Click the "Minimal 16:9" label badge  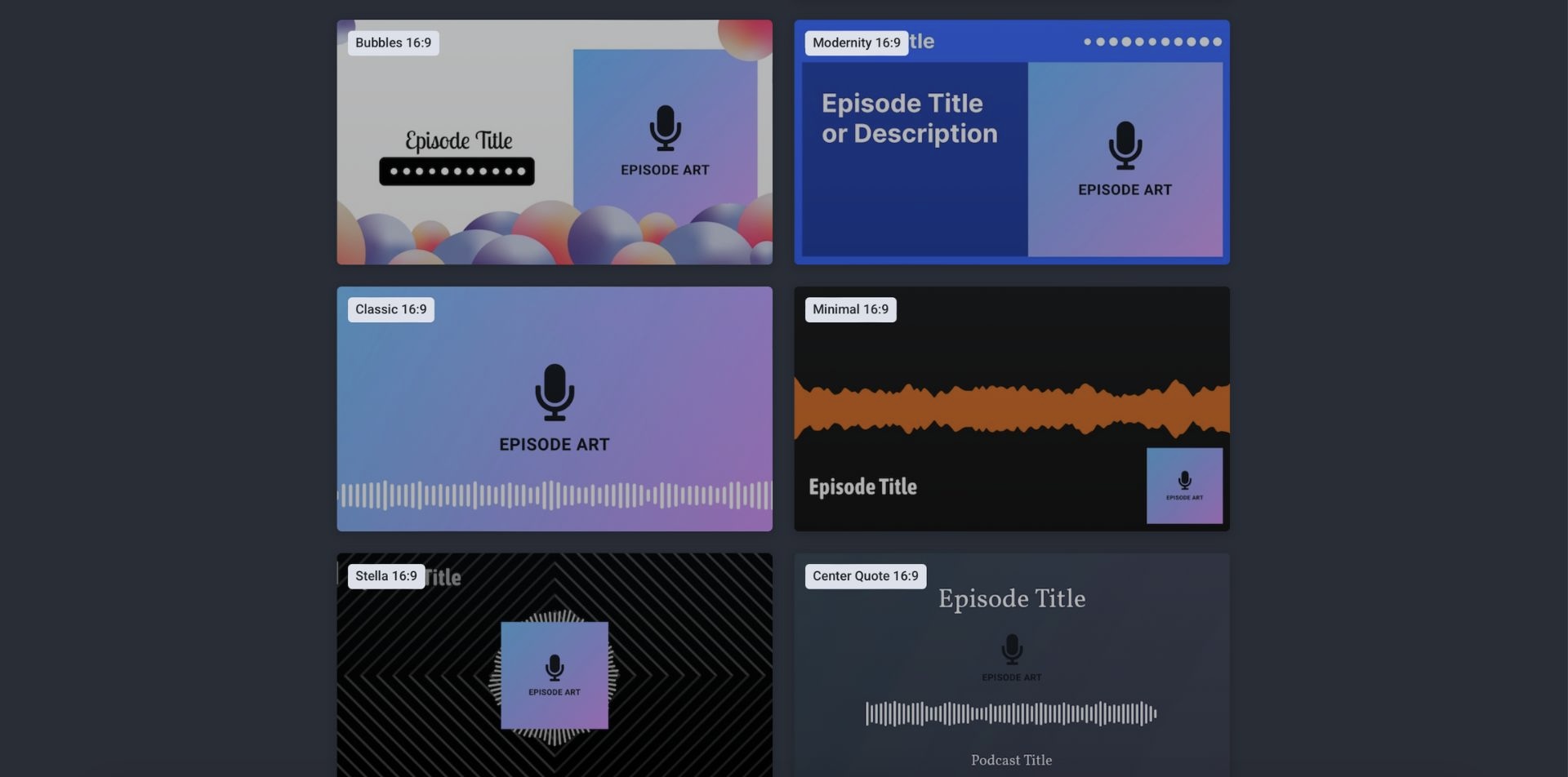click(x=851, y=309)
